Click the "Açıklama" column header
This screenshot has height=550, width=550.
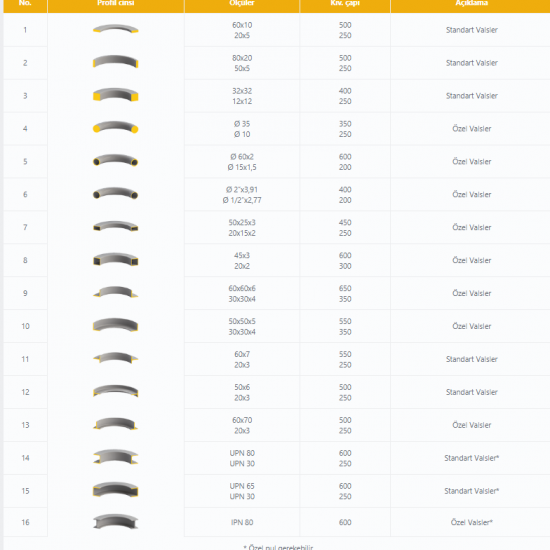coord(471,4)
